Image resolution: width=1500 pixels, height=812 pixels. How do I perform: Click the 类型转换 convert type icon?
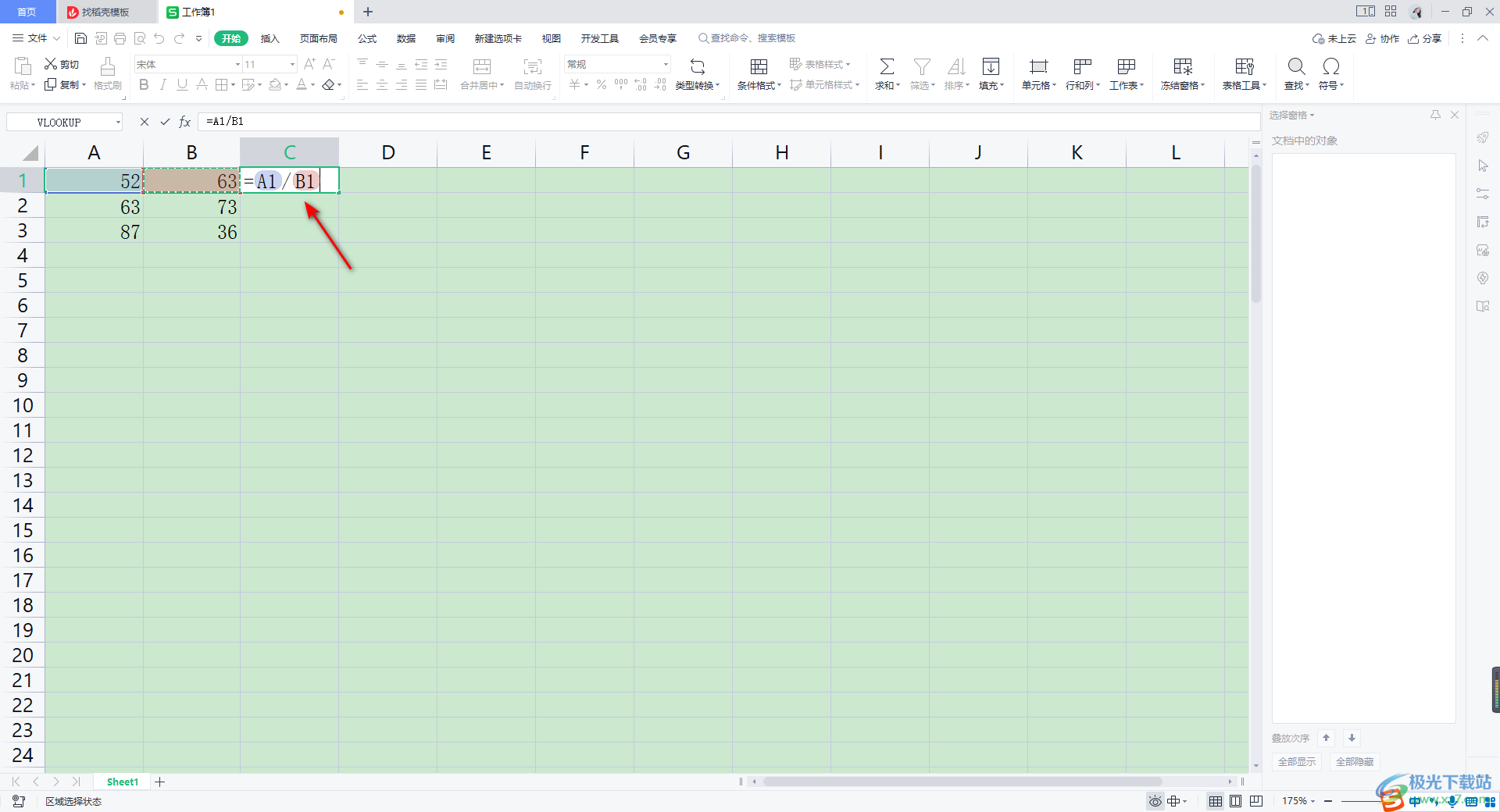698,67
